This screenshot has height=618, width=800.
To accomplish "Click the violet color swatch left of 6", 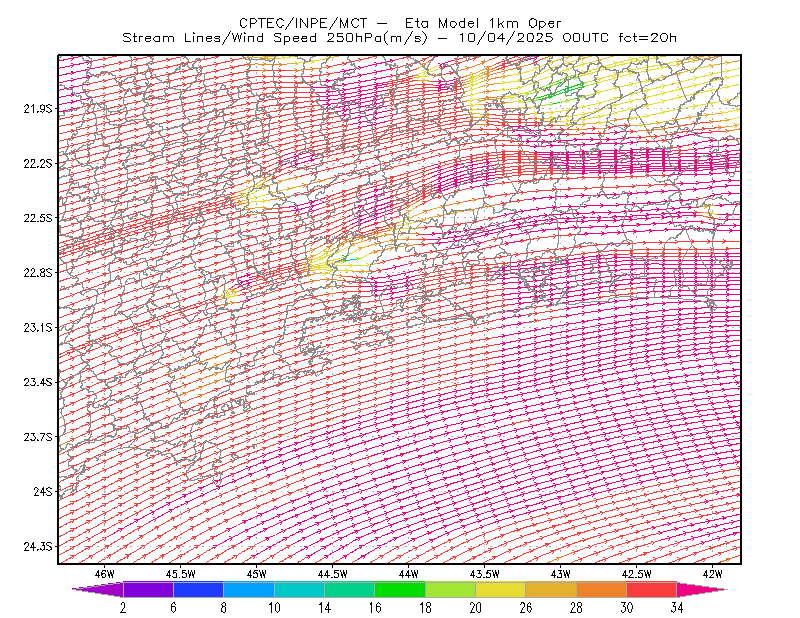I will point(148,589).
